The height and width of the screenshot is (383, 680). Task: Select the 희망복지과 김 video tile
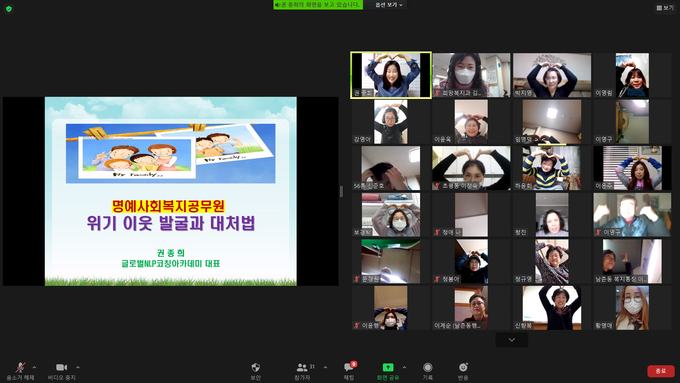[x=471, y=75]
